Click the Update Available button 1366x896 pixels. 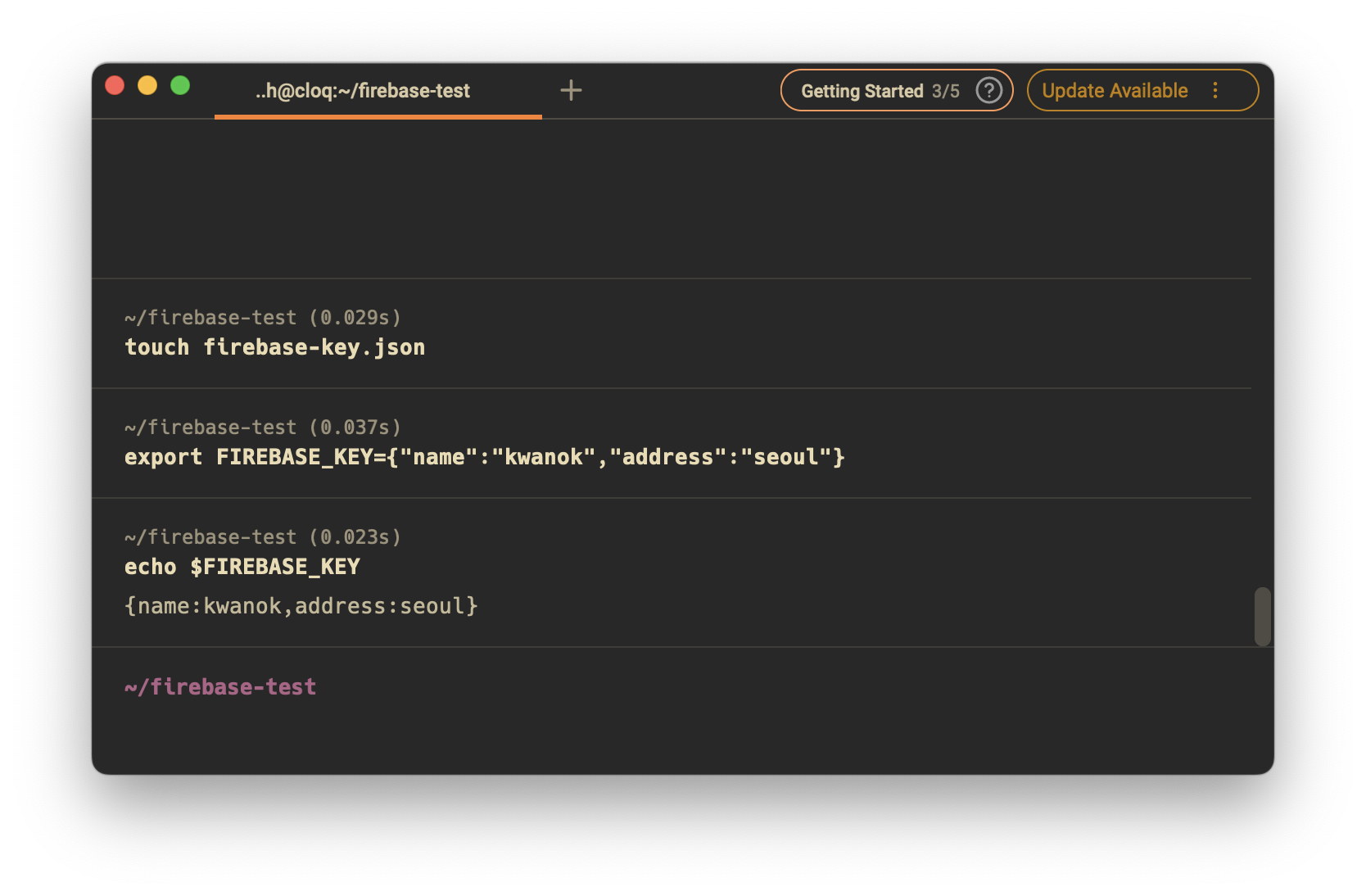click(x=1142, y=90)
